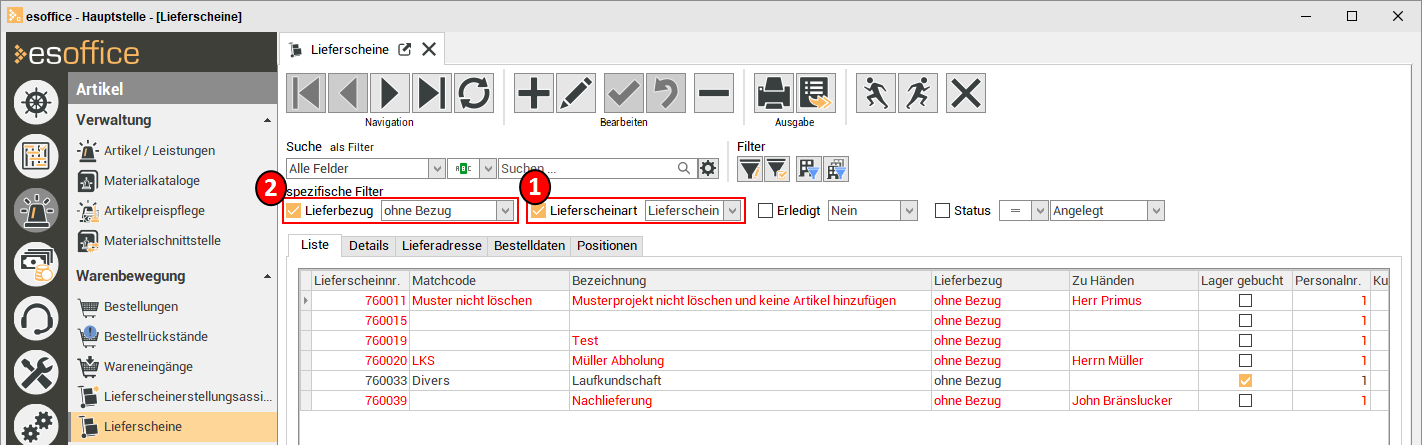This screenshot has width=1422, height=445.
Task: Expand the Alle Felder search field dropdown
Action: [x=436, y=168]
